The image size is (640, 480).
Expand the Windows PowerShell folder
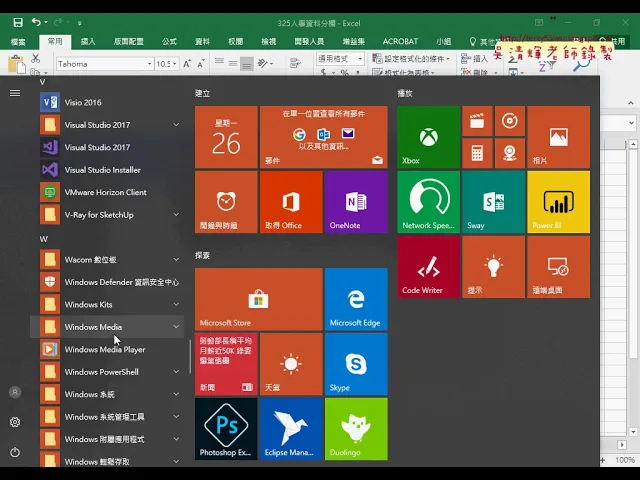(x=176, y=372)
